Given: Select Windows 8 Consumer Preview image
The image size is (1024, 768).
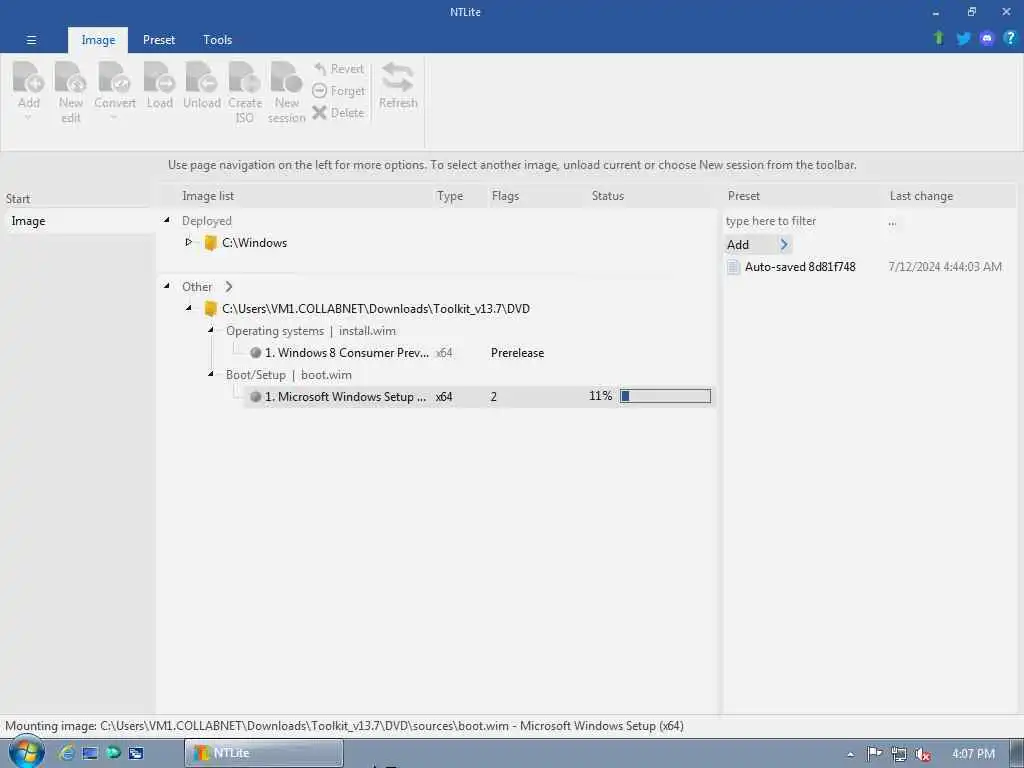Looking at the screenshot, I should point(347,353).
